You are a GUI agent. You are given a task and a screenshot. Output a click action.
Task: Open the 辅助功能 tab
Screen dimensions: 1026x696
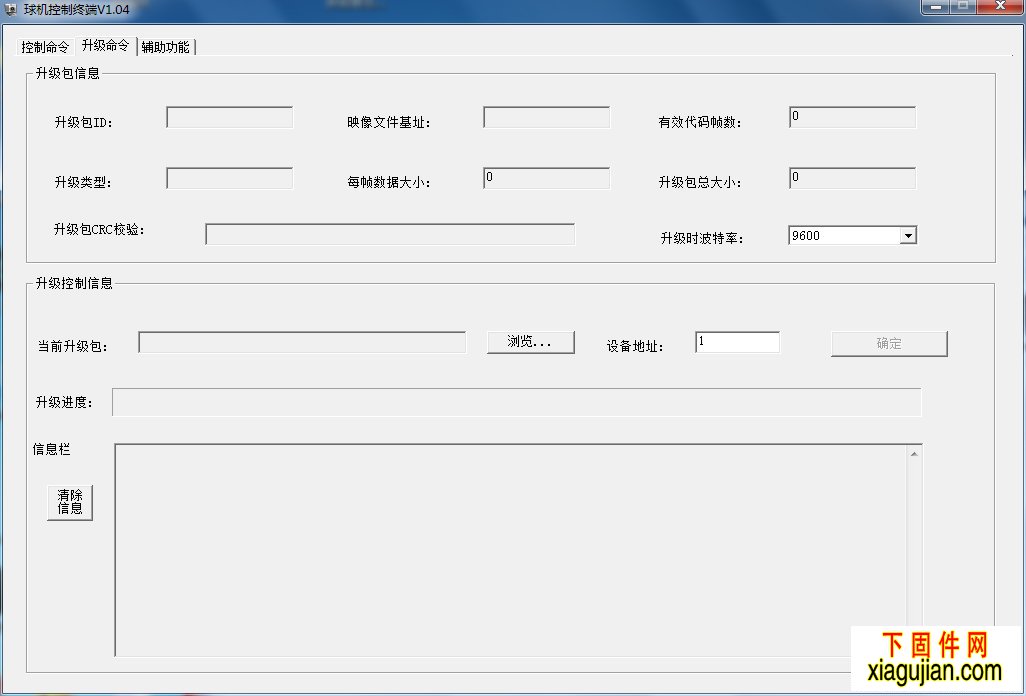tap(166, 47)
